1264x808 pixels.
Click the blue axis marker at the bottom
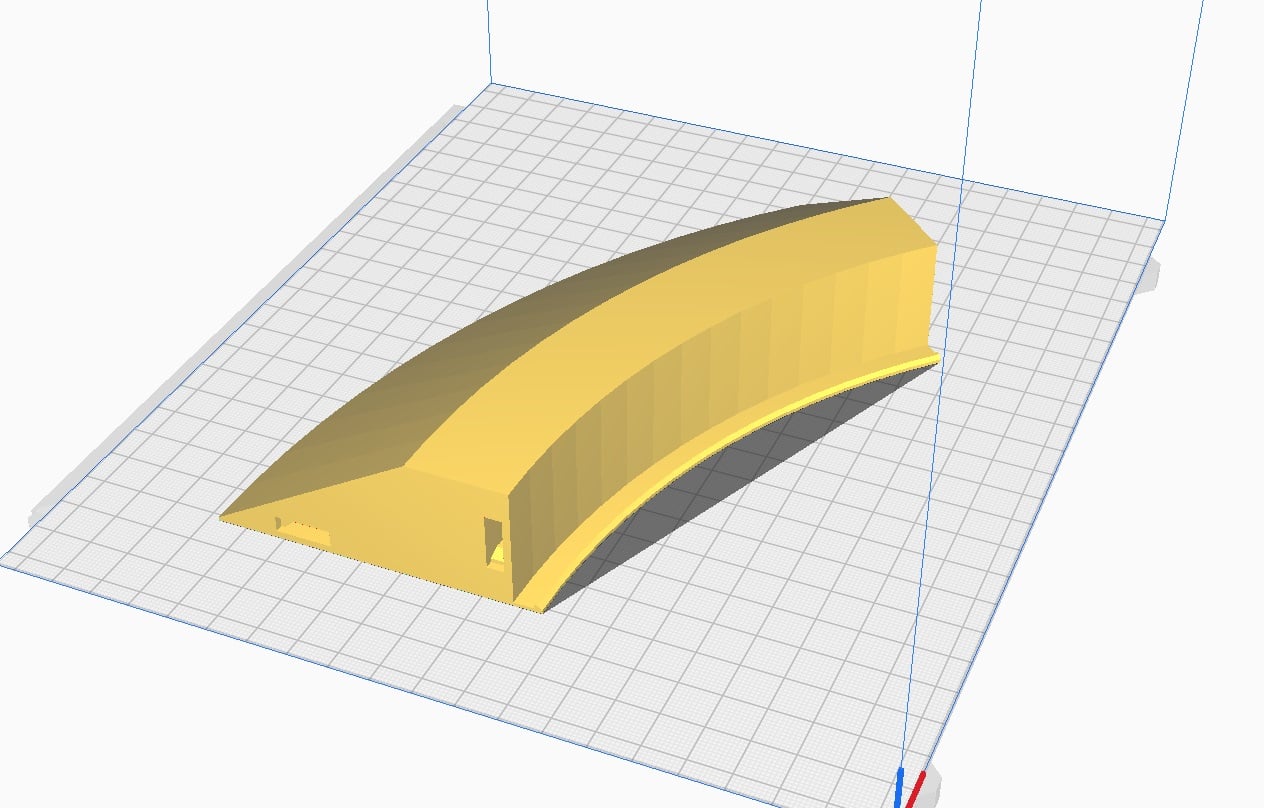[899, 785]
